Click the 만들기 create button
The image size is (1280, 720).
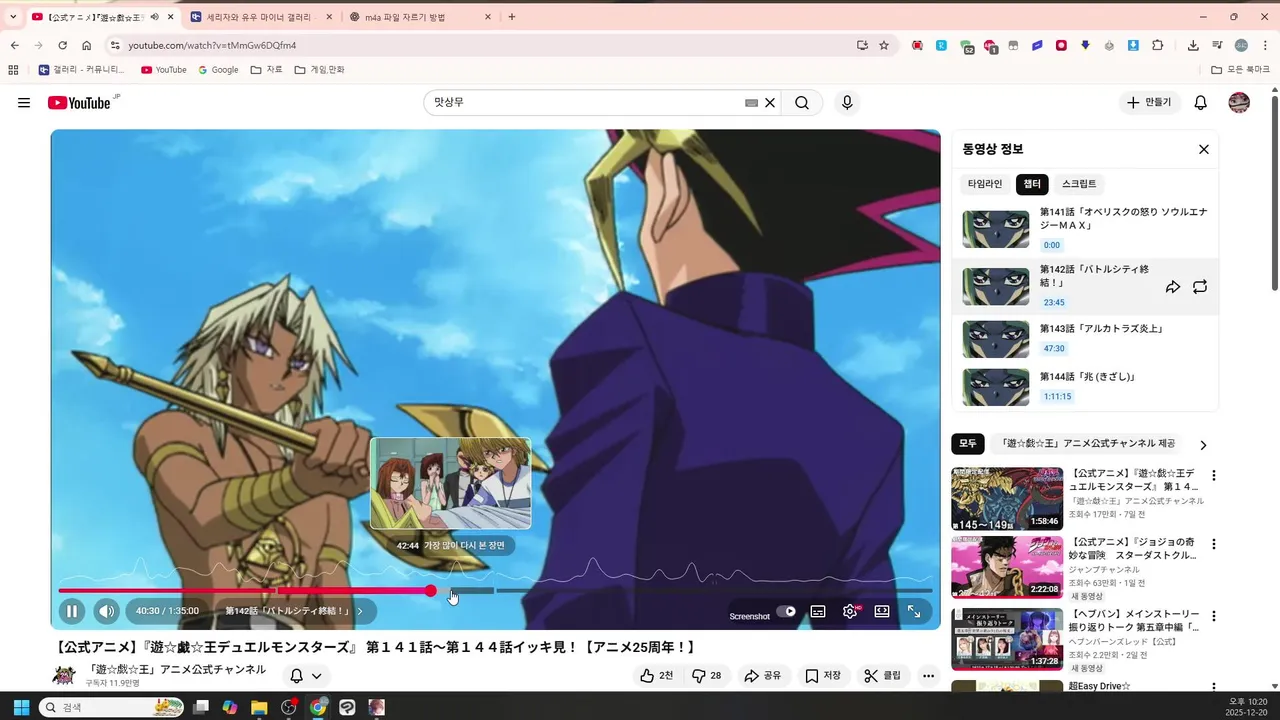tap(1150, 103)
